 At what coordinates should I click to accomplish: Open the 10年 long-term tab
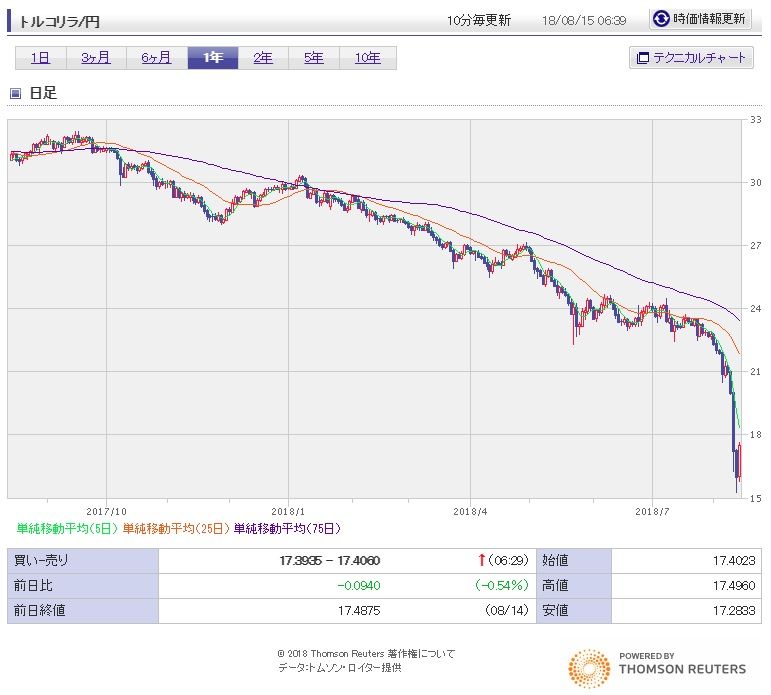(367, 58)
